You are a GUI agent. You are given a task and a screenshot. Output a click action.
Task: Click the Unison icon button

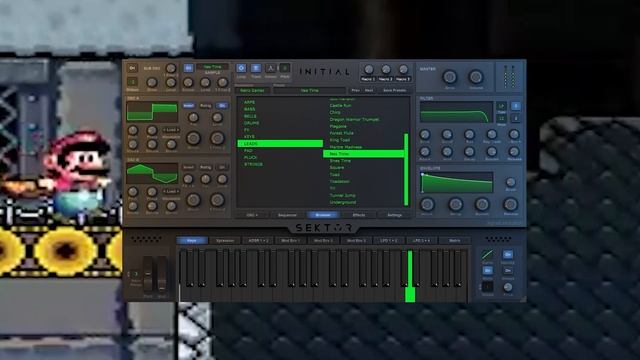click(x=270, y=68)
